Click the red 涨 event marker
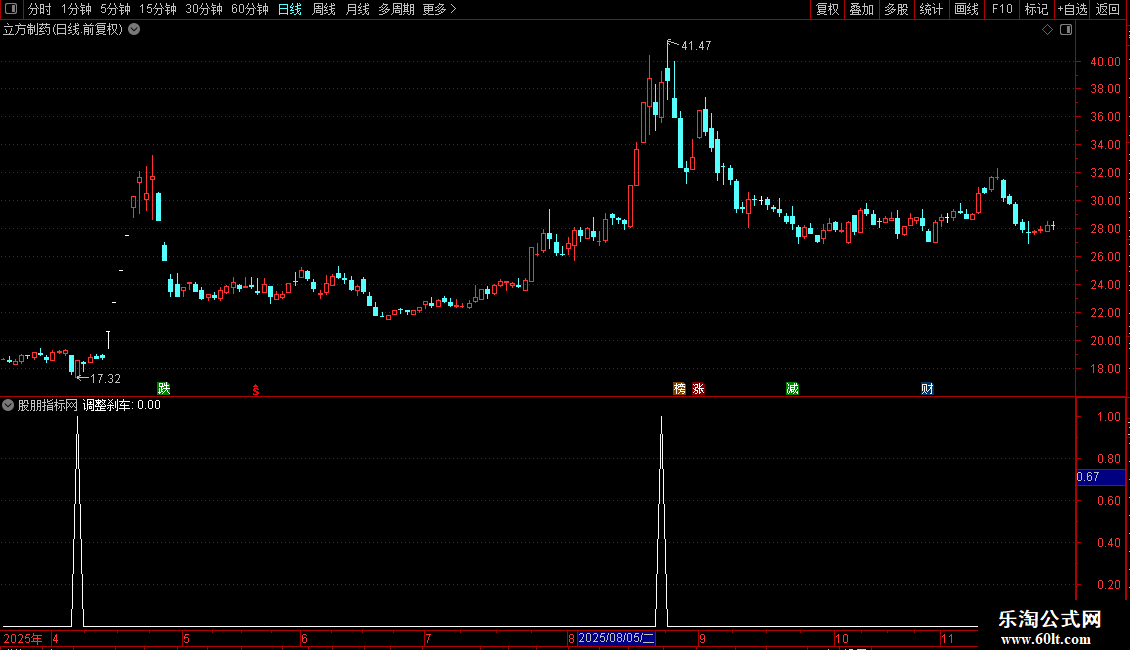The width and height of the screenshot is (1130, 650). click(x=698, y=388)
